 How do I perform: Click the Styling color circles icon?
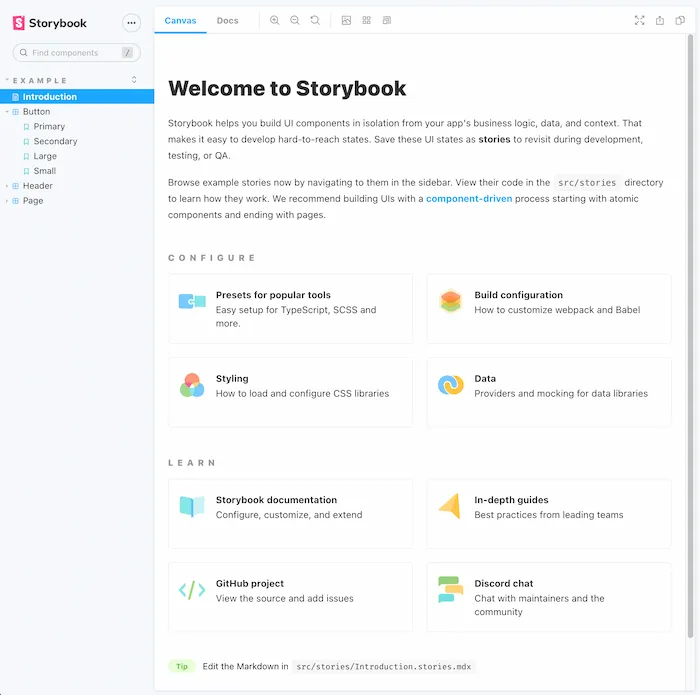tap(192, 385)
